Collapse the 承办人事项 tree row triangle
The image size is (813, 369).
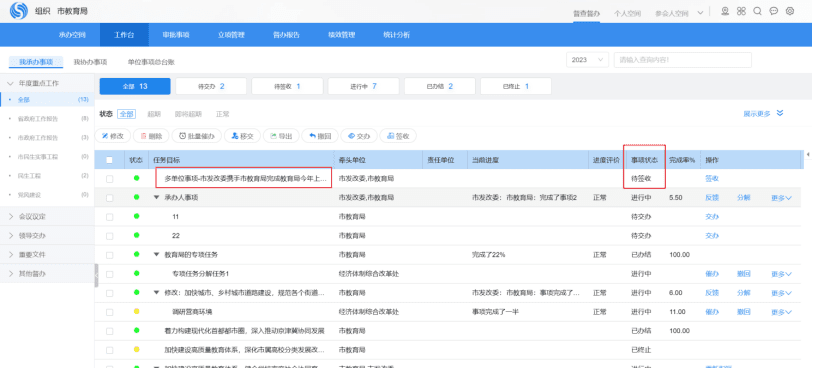pyautogui.click(x=157, y=197)
